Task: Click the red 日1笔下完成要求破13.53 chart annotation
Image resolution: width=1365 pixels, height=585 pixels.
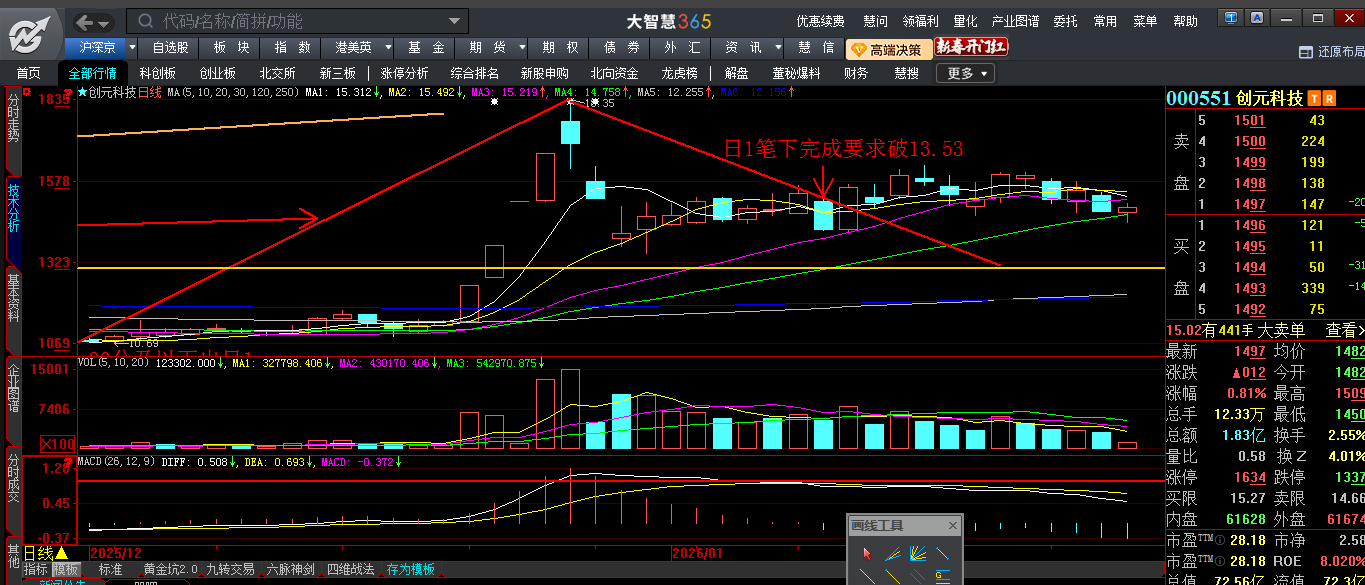Action: click(x=843, y=149)
